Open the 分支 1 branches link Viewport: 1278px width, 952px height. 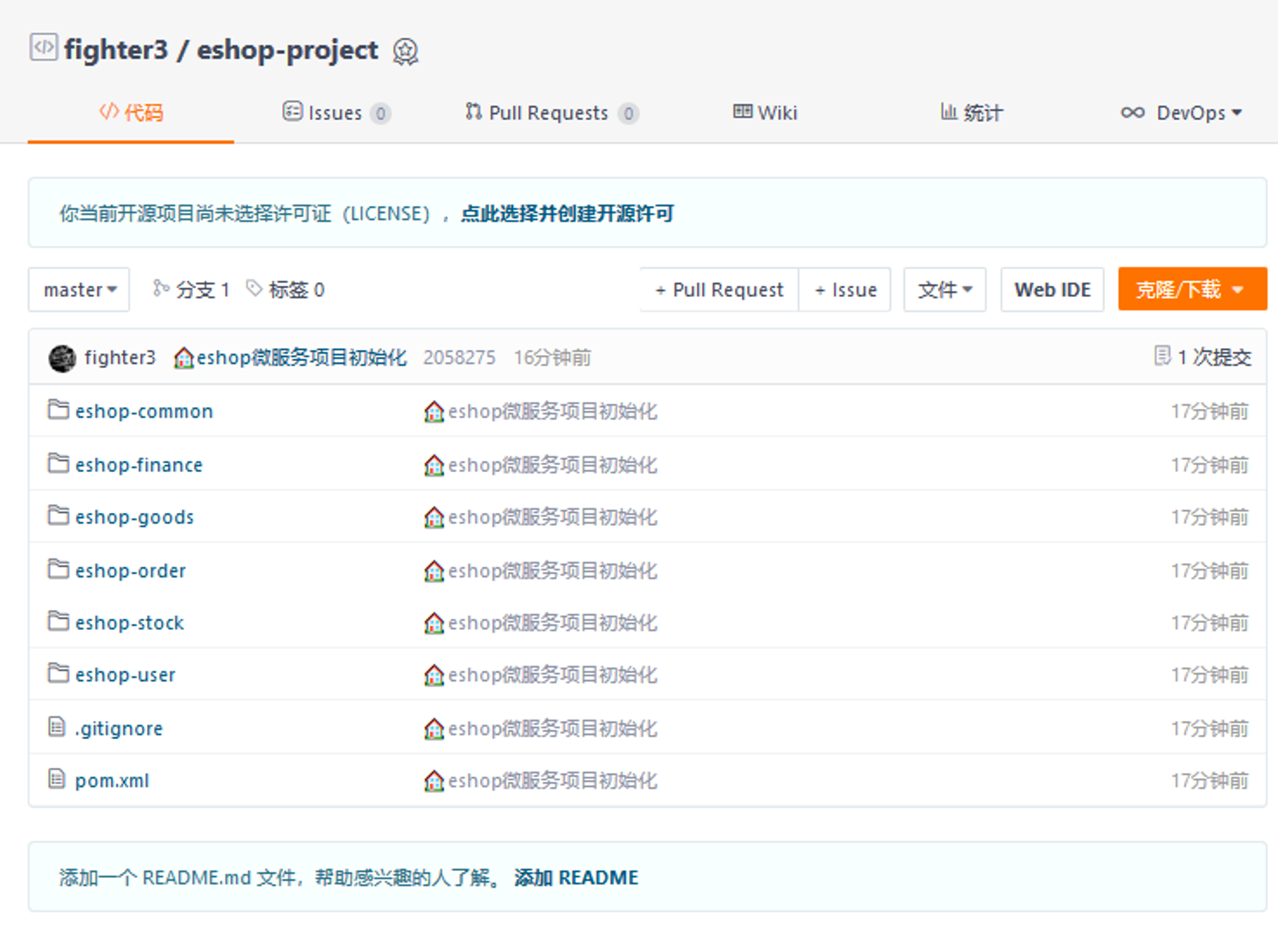click(x=191, y=289)
